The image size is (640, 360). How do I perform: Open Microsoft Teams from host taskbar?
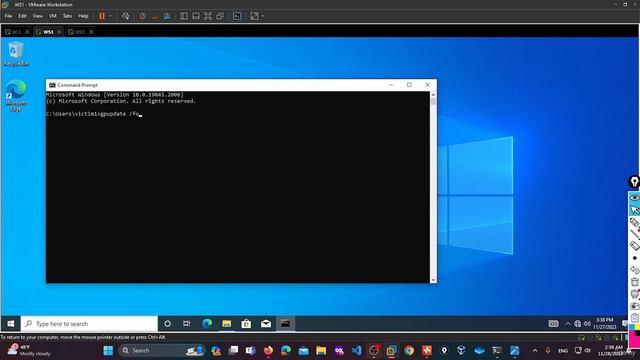click(251, 351)
